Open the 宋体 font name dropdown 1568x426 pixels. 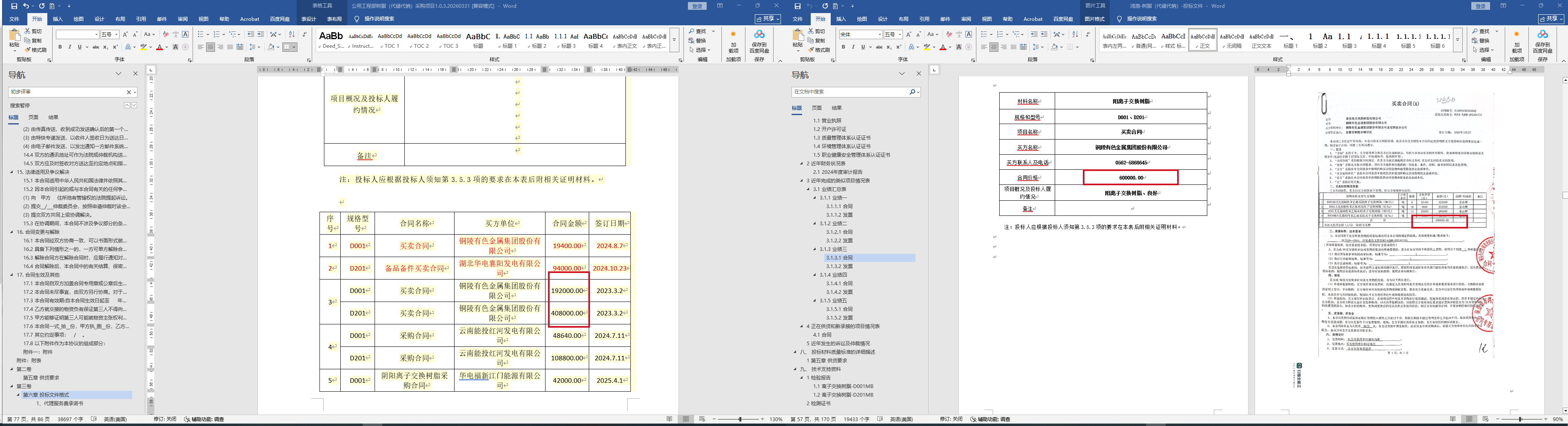(880, 35)
